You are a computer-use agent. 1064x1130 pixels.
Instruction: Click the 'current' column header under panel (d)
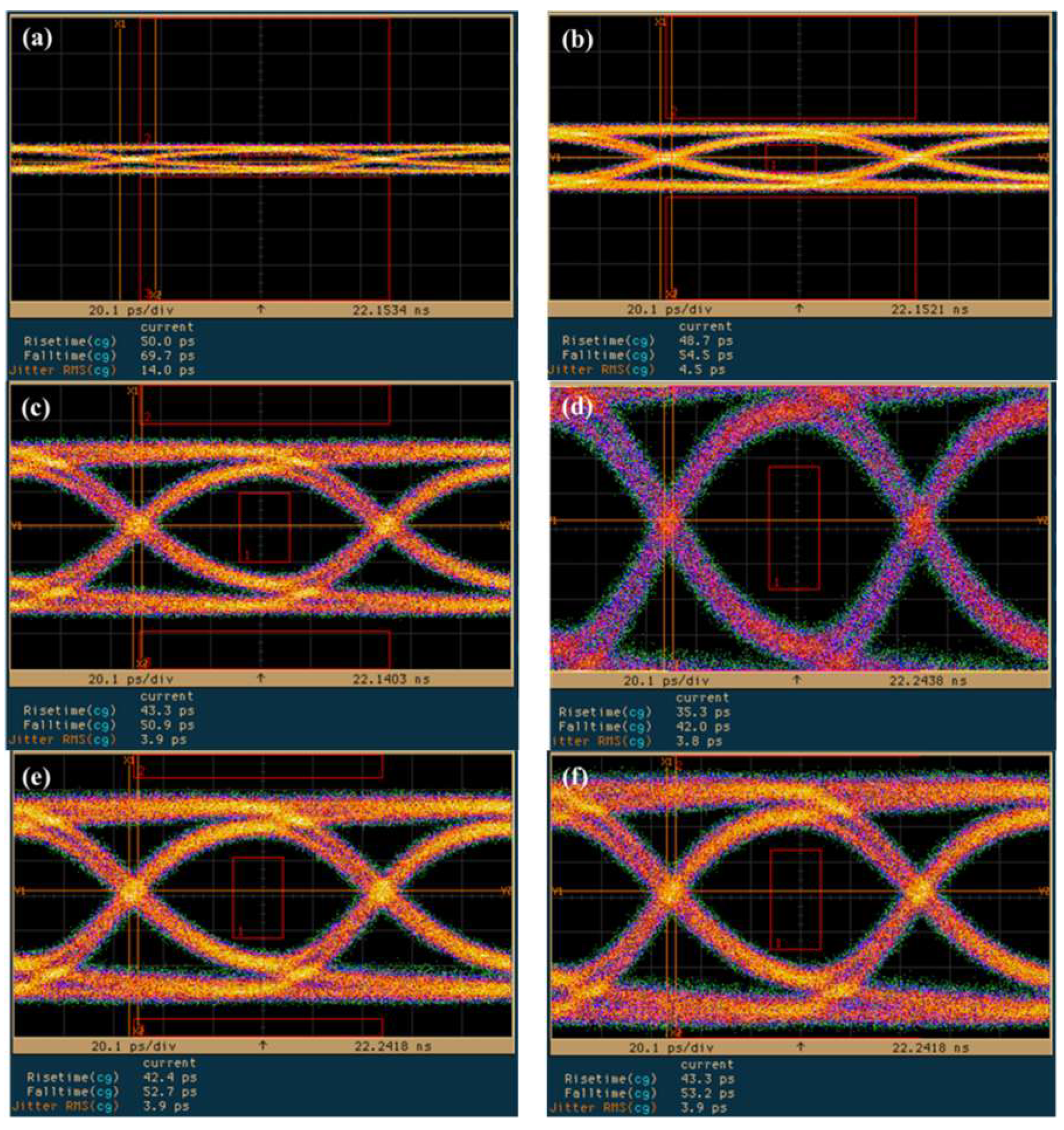point(703,697)
